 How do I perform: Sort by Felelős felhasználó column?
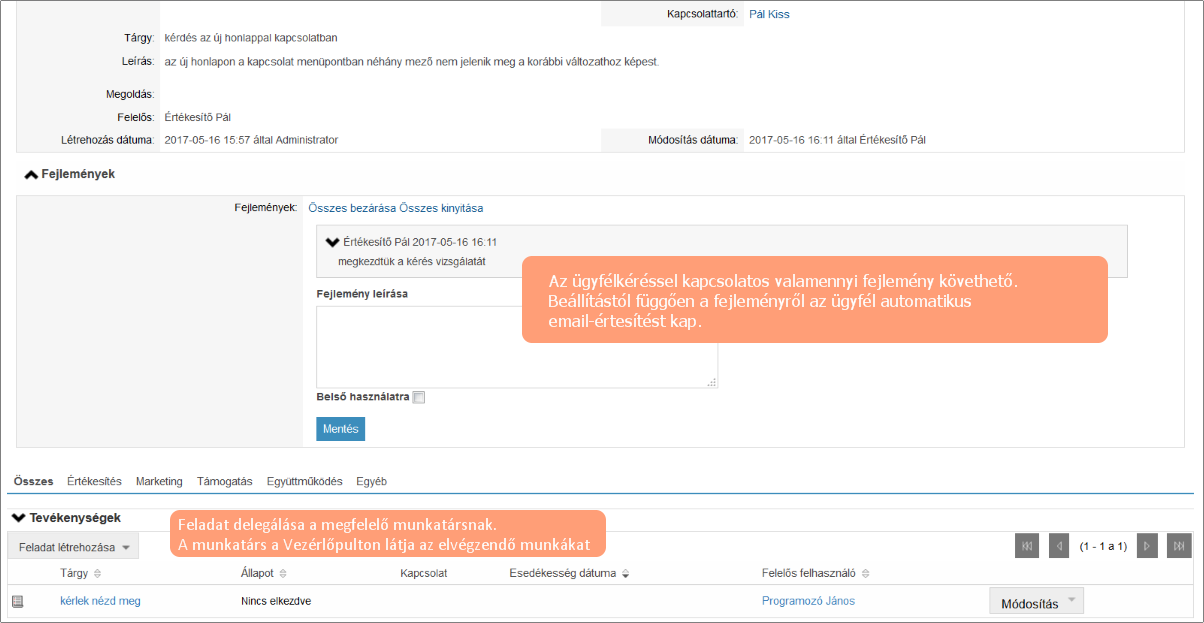point(864,574)
